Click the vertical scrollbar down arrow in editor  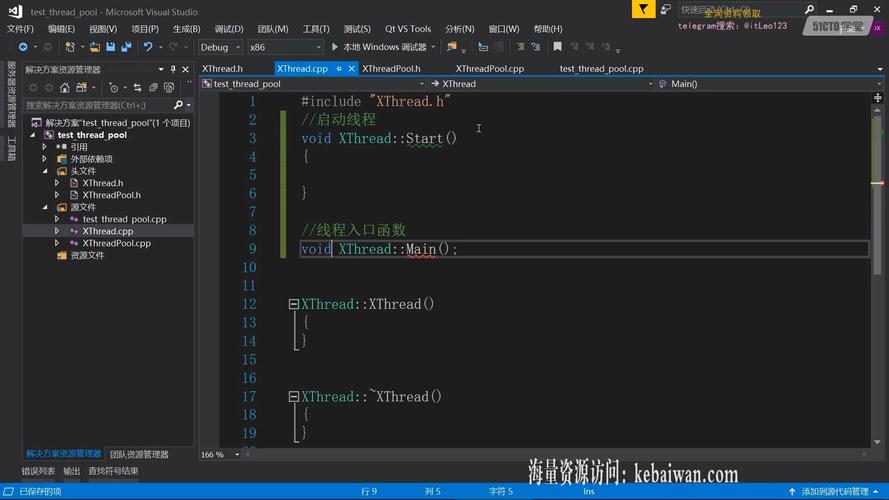coord(878,442)
